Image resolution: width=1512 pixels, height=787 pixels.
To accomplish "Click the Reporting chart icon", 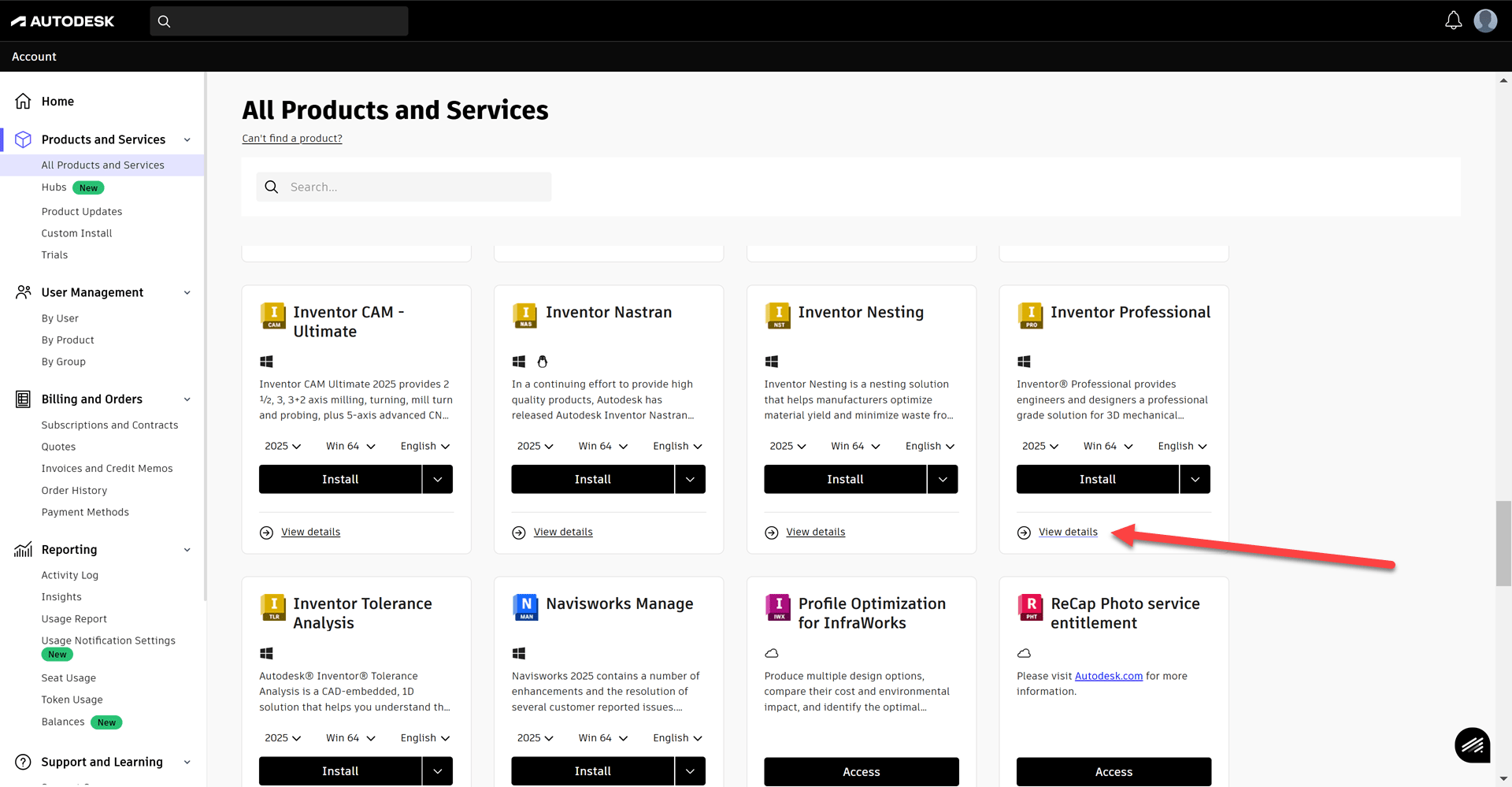I will point(24,549).
